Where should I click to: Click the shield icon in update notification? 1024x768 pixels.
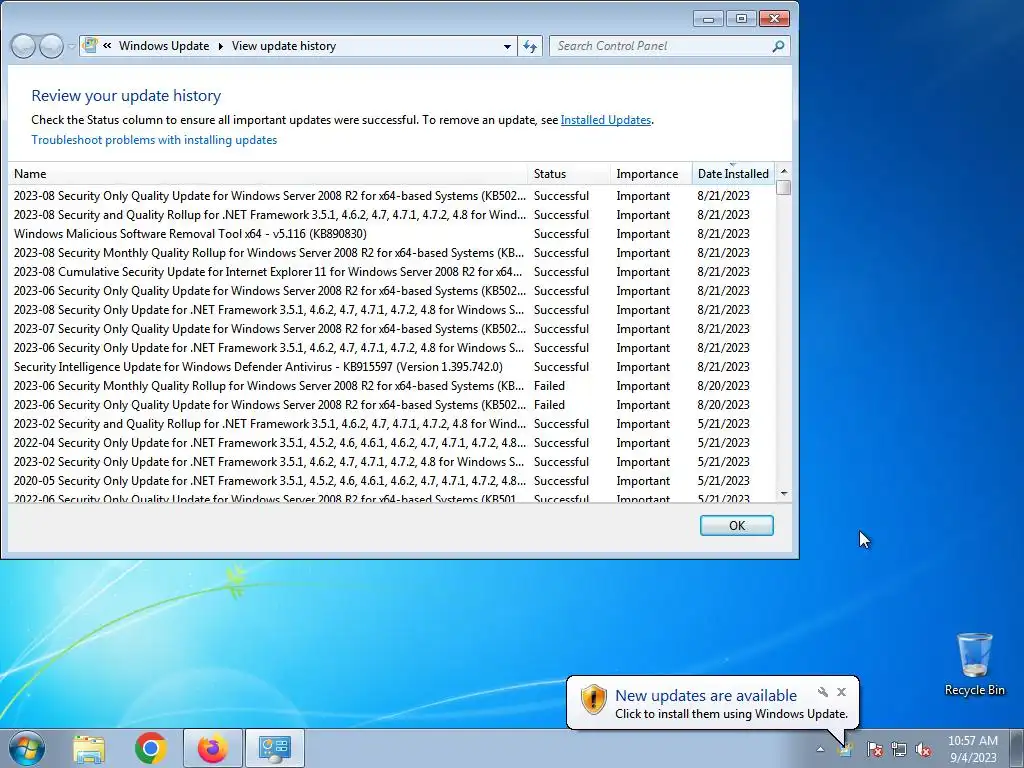[593, 699]
